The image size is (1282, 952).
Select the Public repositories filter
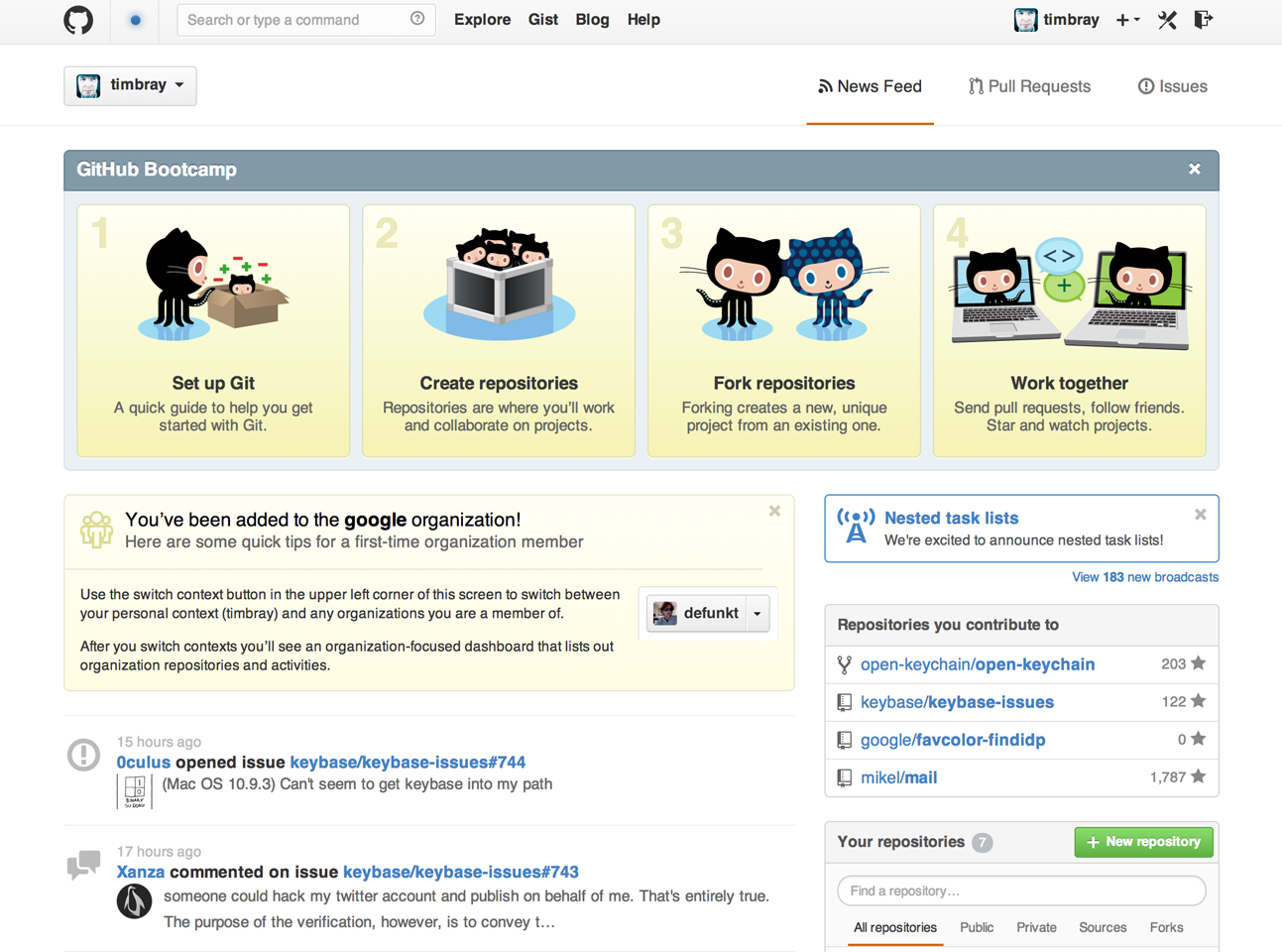(977, 928)
